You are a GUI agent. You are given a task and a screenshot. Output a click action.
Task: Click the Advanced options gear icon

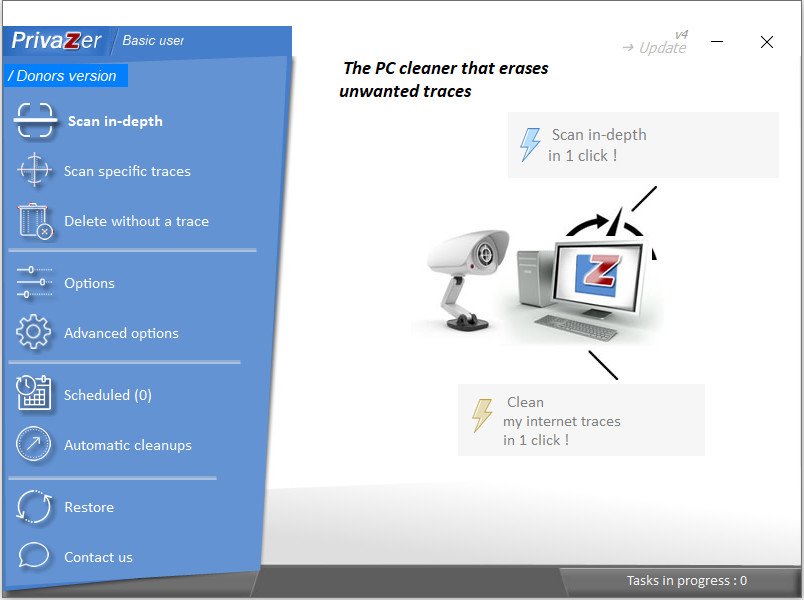tap(34, 332)
